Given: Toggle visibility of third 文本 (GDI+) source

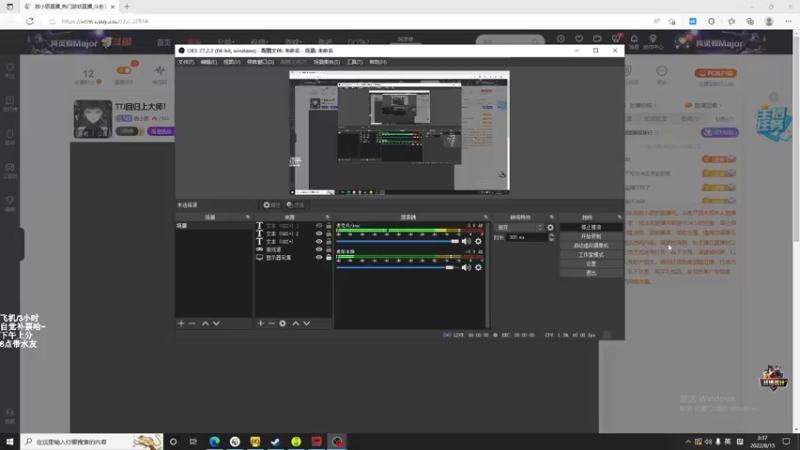Looking at the screenshot, I should [x=319, y=241].
